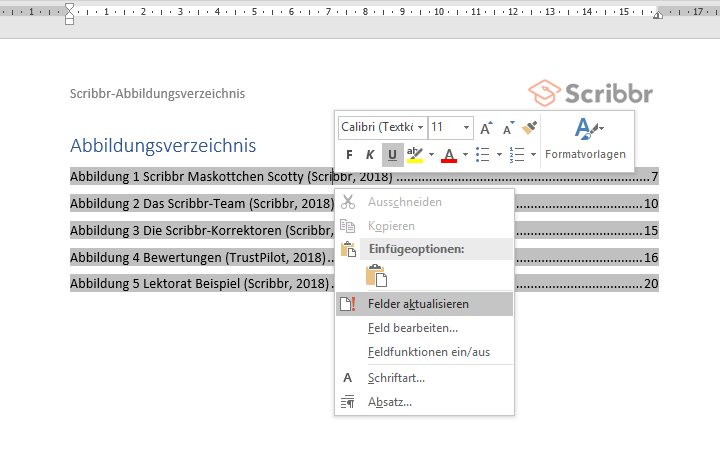
Task: Open the font size 11 dropdown
Action: (x=466, y=128)
